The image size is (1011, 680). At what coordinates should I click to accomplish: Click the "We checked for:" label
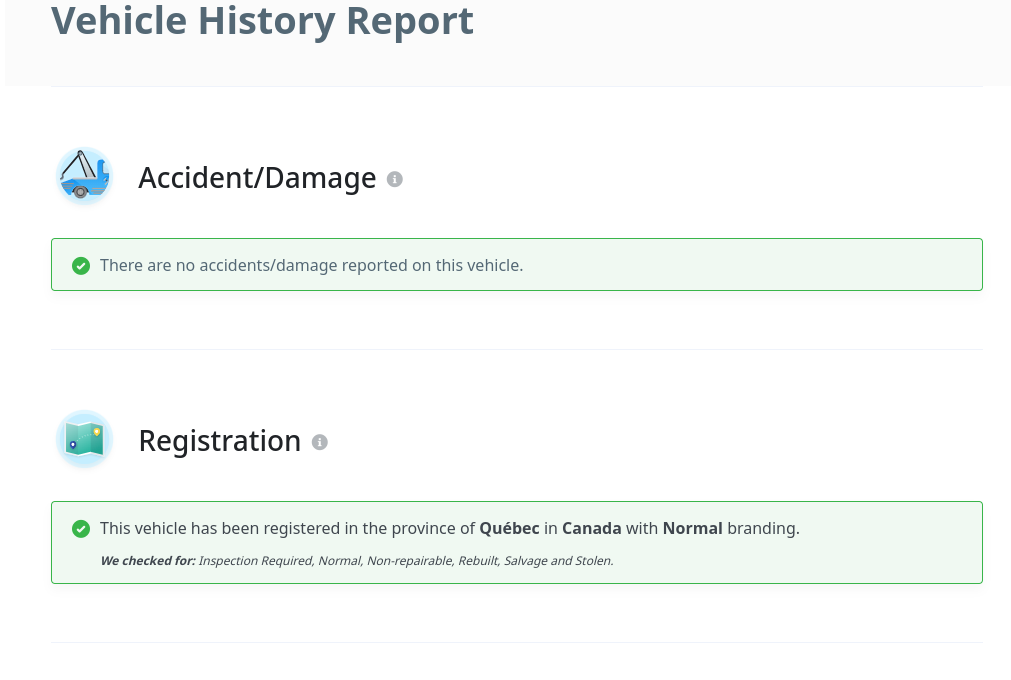point(147,561)
